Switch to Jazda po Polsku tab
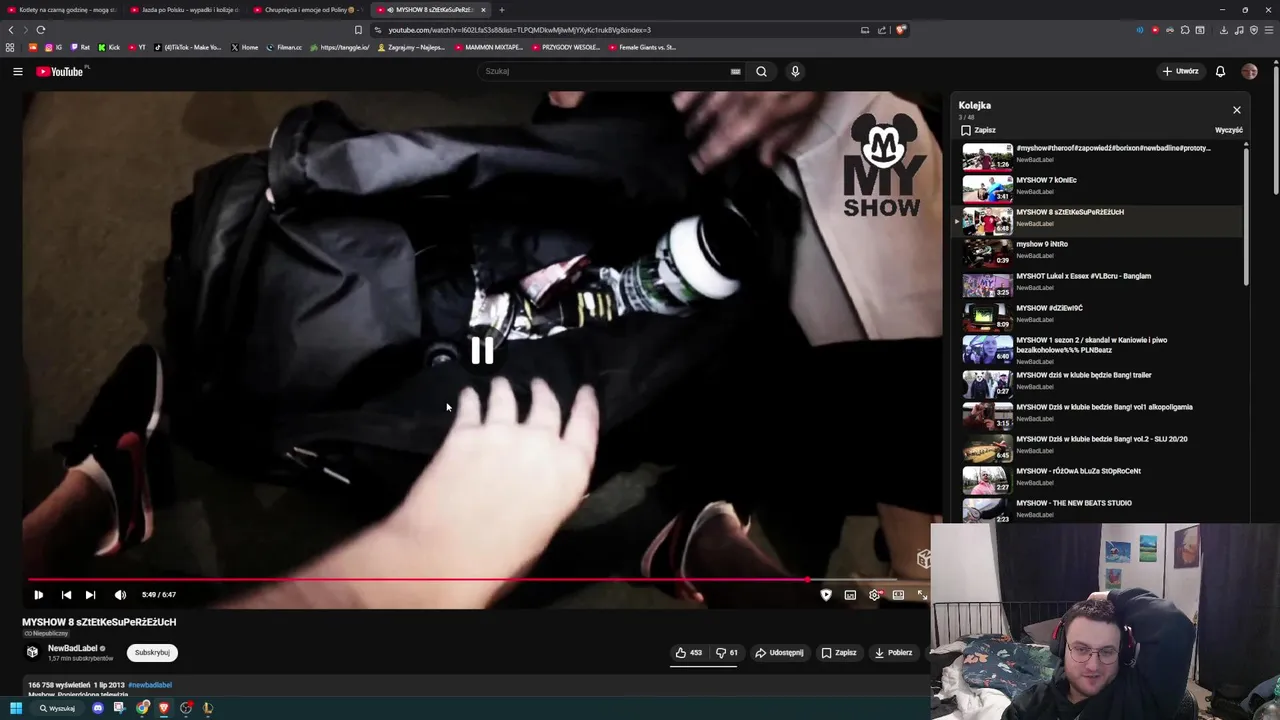 [x=186, y=10]
